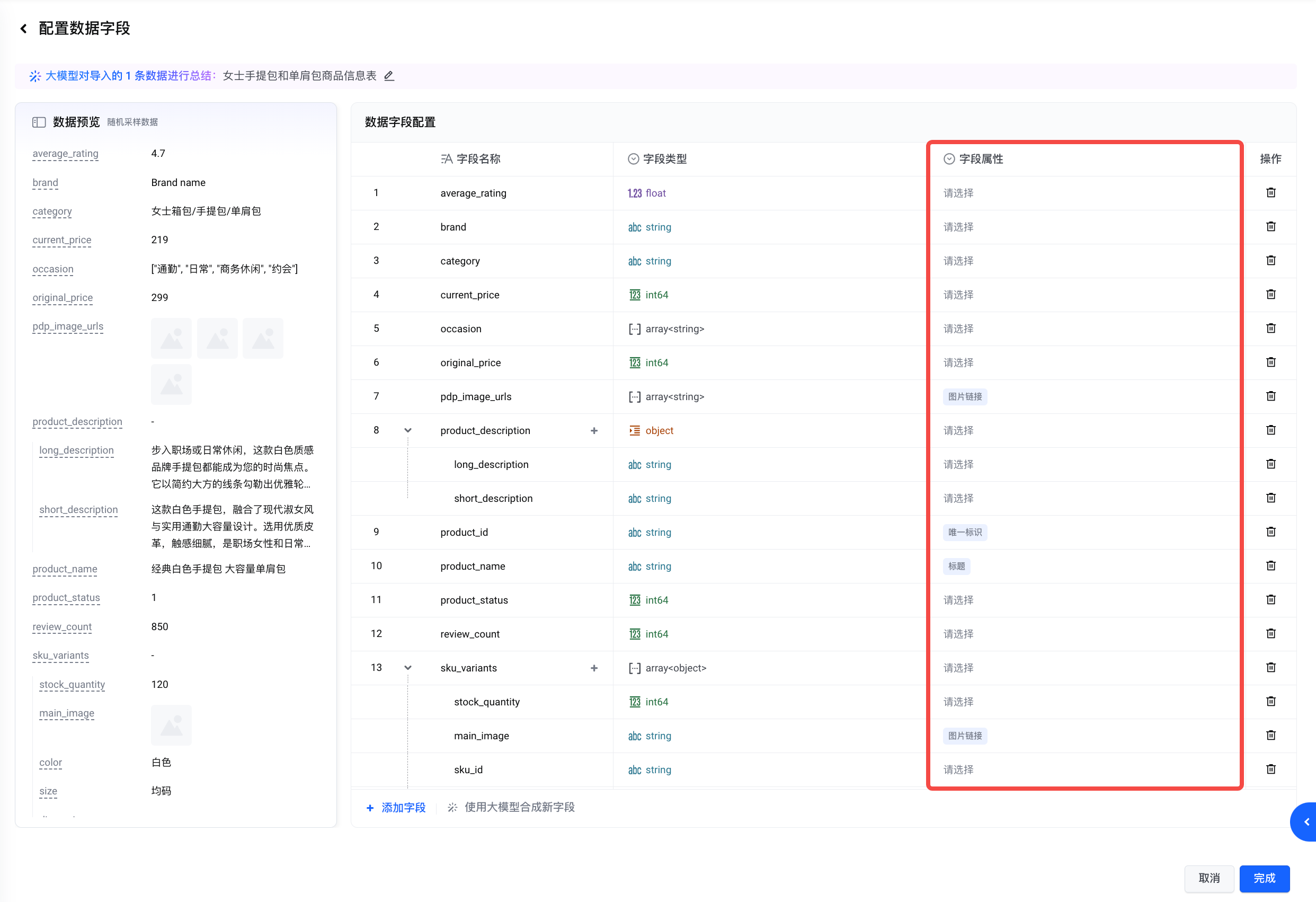Open attribute dropdown for brand row
The height and width of the screenshot is (902, 1316).
point(958,227)
